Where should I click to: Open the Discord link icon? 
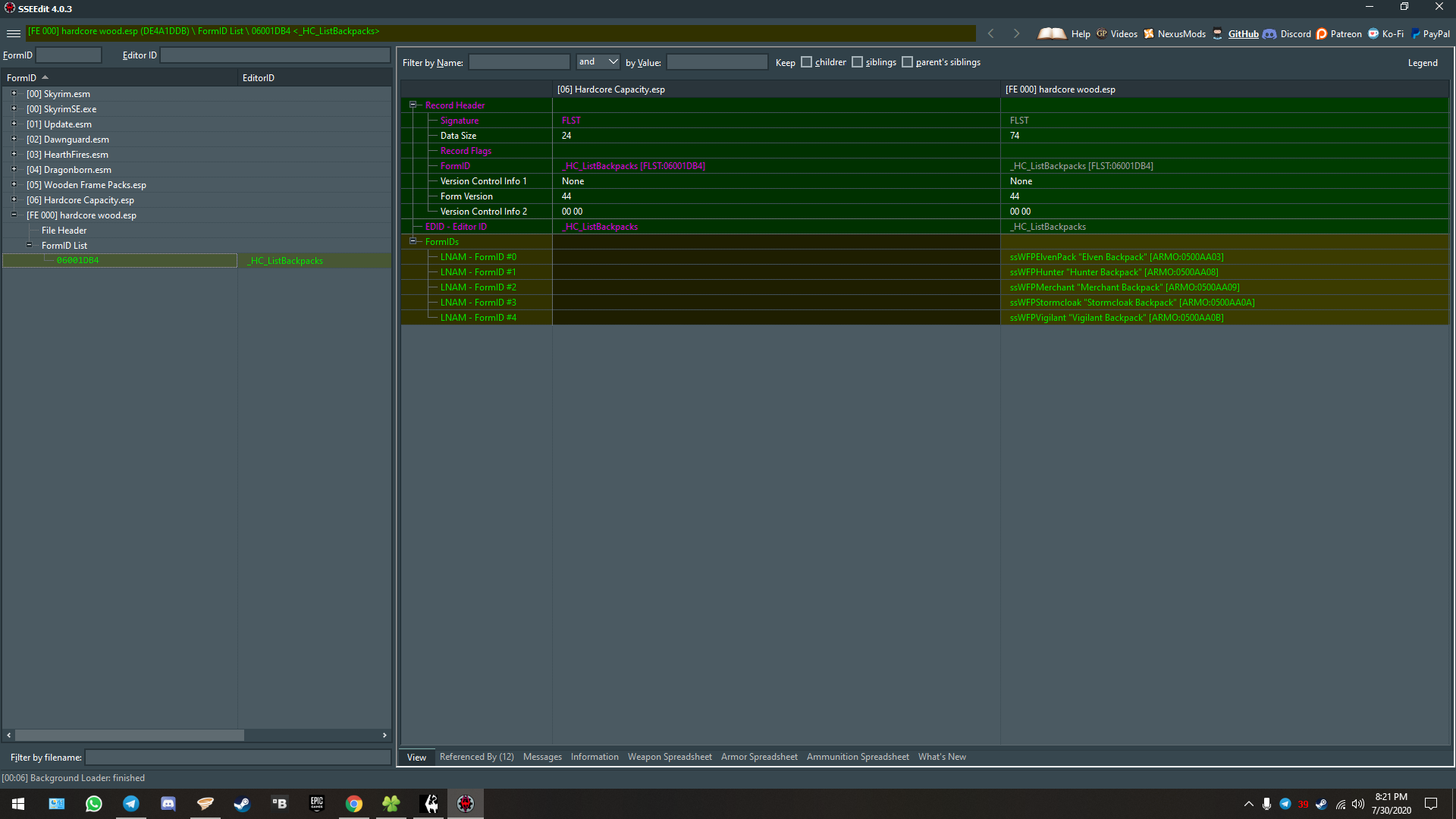click(1269, 34)
